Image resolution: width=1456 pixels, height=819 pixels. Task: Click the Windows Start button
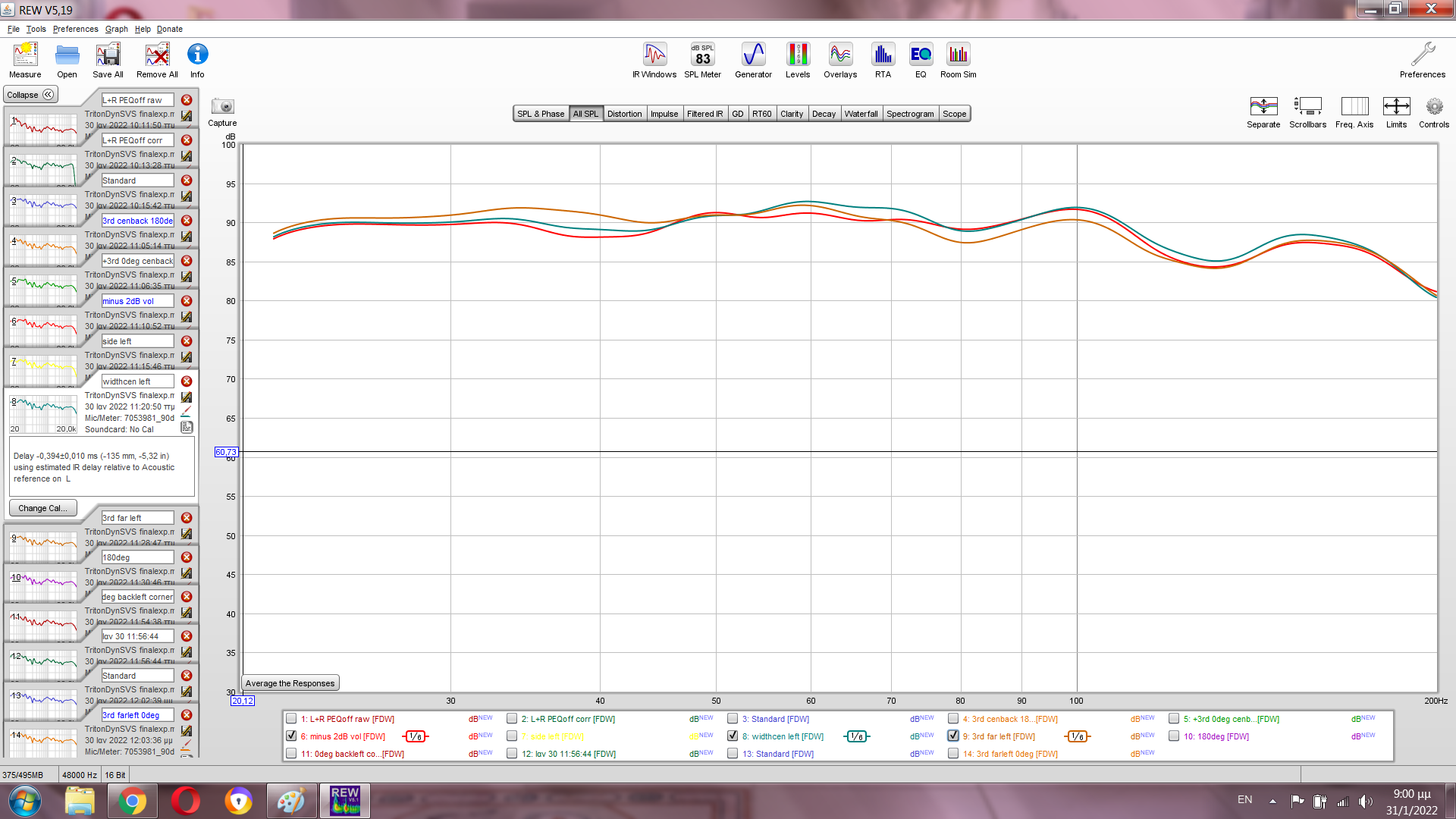coord(24,801)
